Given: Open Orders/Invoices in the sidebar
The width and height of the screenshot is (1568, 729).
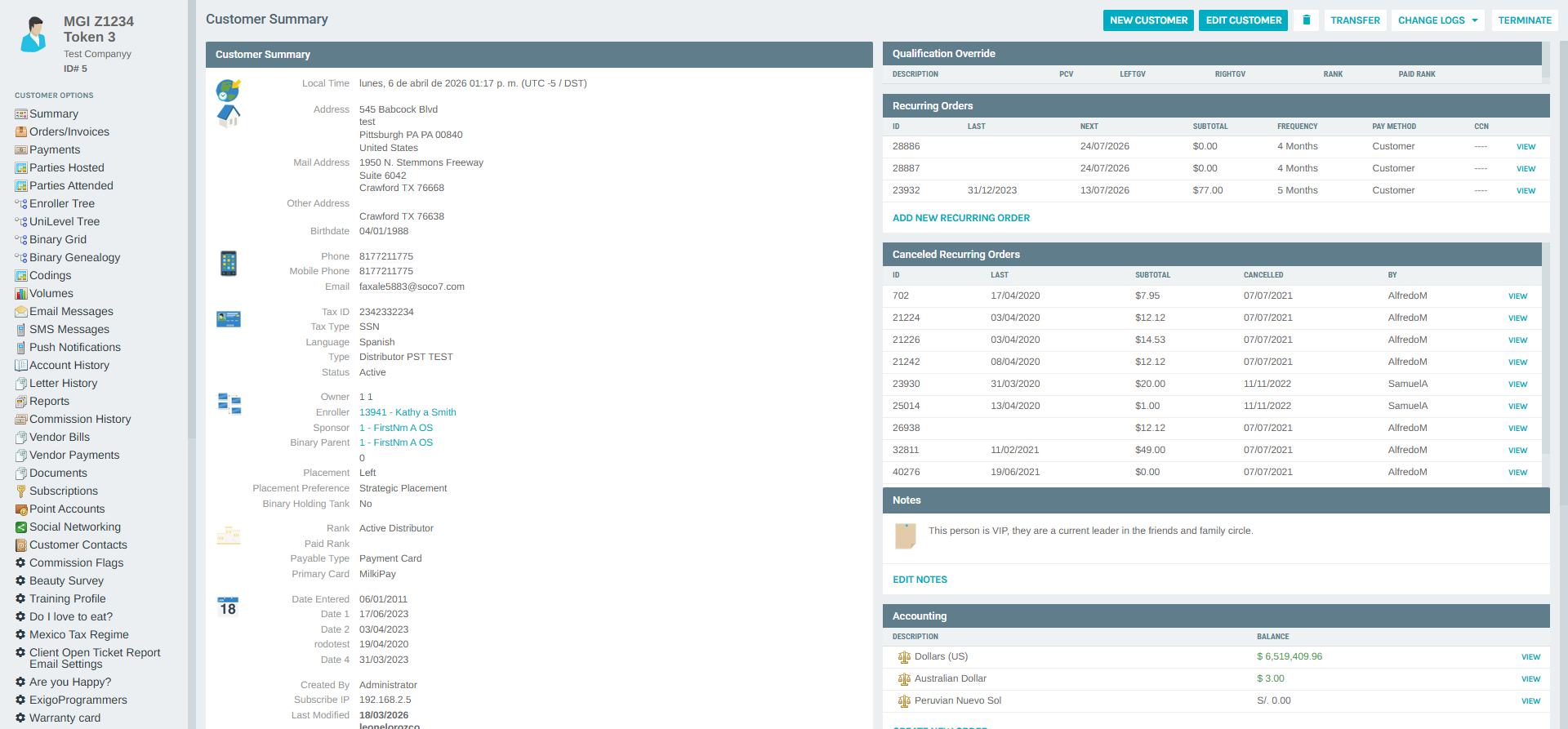Looking at the screenshot, I should tap(69, 132).
